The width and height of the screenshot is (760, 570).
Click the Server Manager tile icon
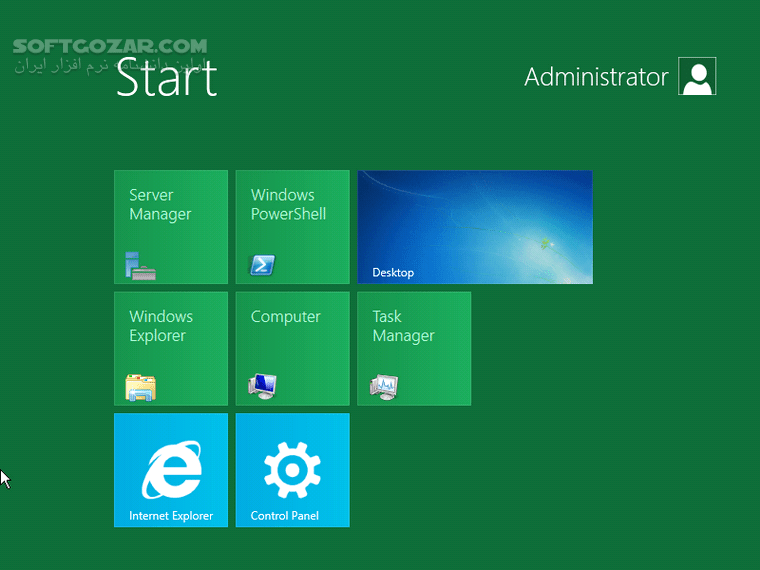click(141, 265)
